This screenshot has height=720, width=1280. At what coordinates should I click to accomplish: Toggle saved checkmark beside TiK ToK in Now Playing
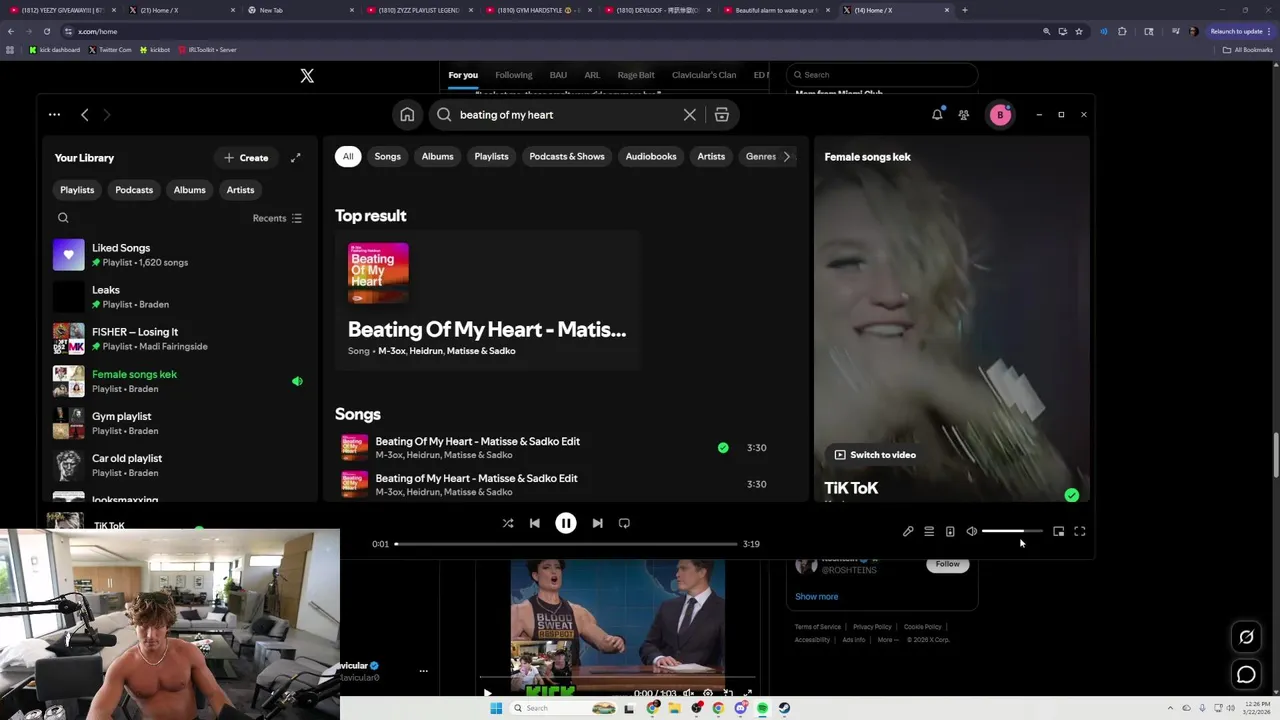click(x=1072, y=495)
